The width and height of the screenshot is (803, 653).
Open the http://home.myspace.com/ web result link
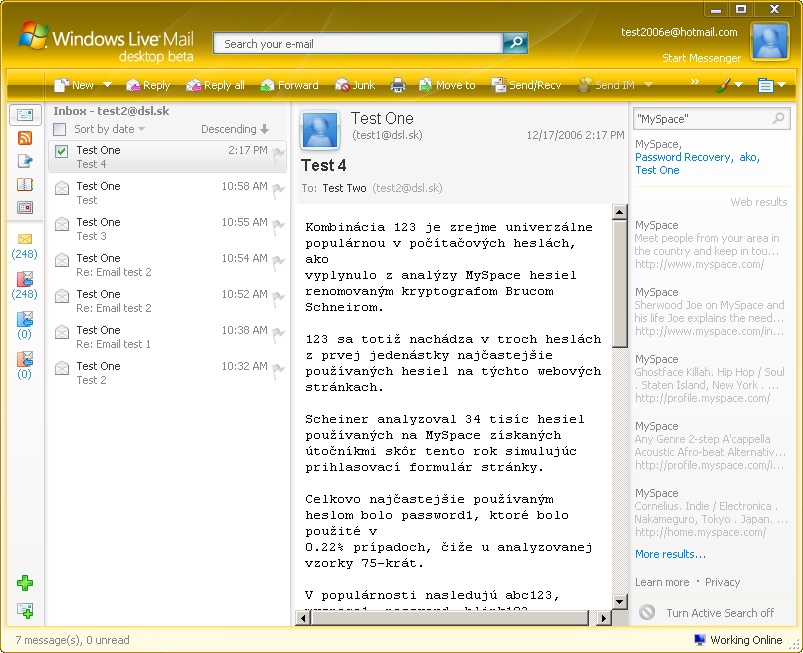[x=700, y=532]
